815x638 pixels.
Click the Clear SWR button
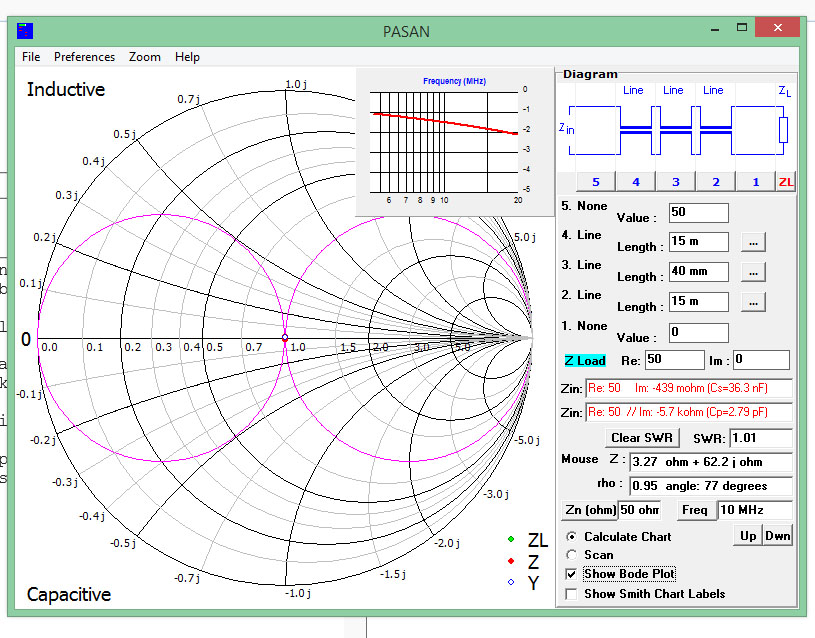(x=642, y=438)
